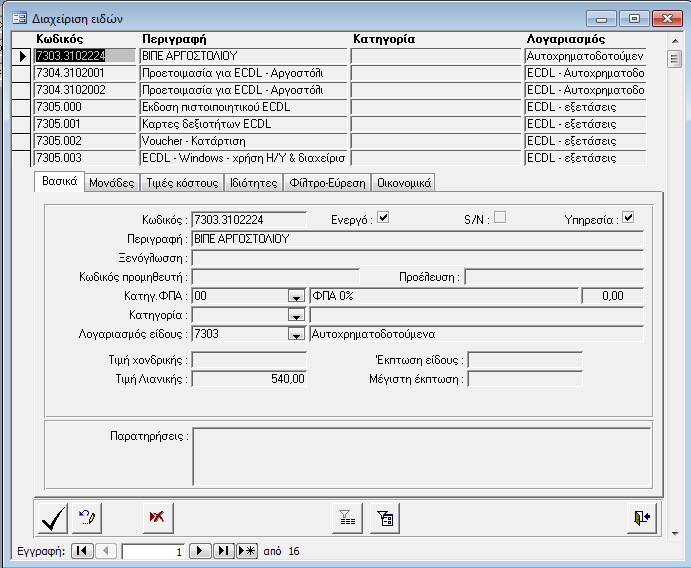Click the filter by selection funnel icon
The height and width of the screenshot is (568, 691).
coord(347,517)
